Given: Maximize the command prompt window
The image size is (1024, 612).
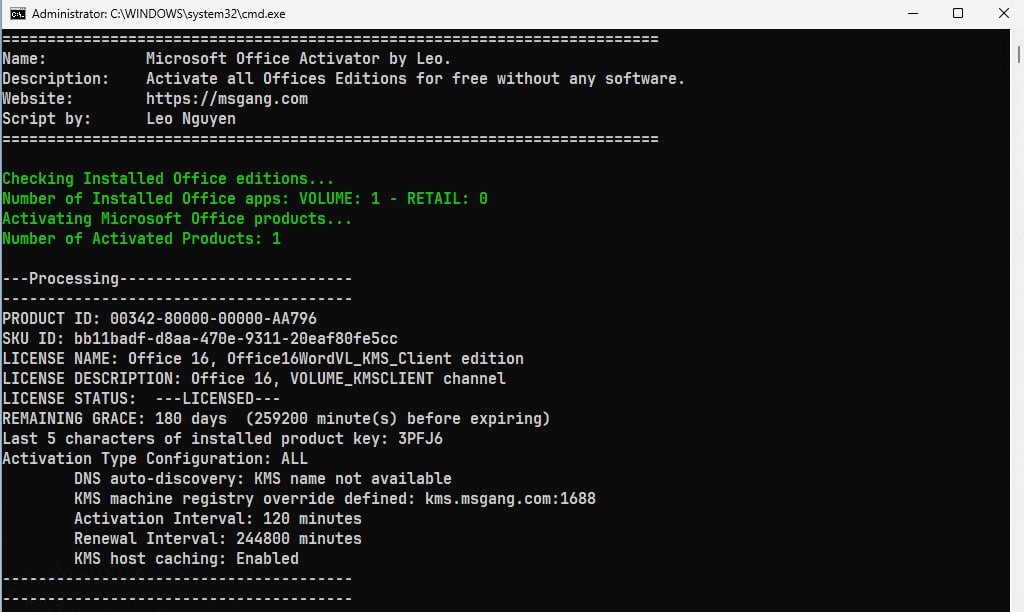Looking at the screenshot, I should [958, 14].
